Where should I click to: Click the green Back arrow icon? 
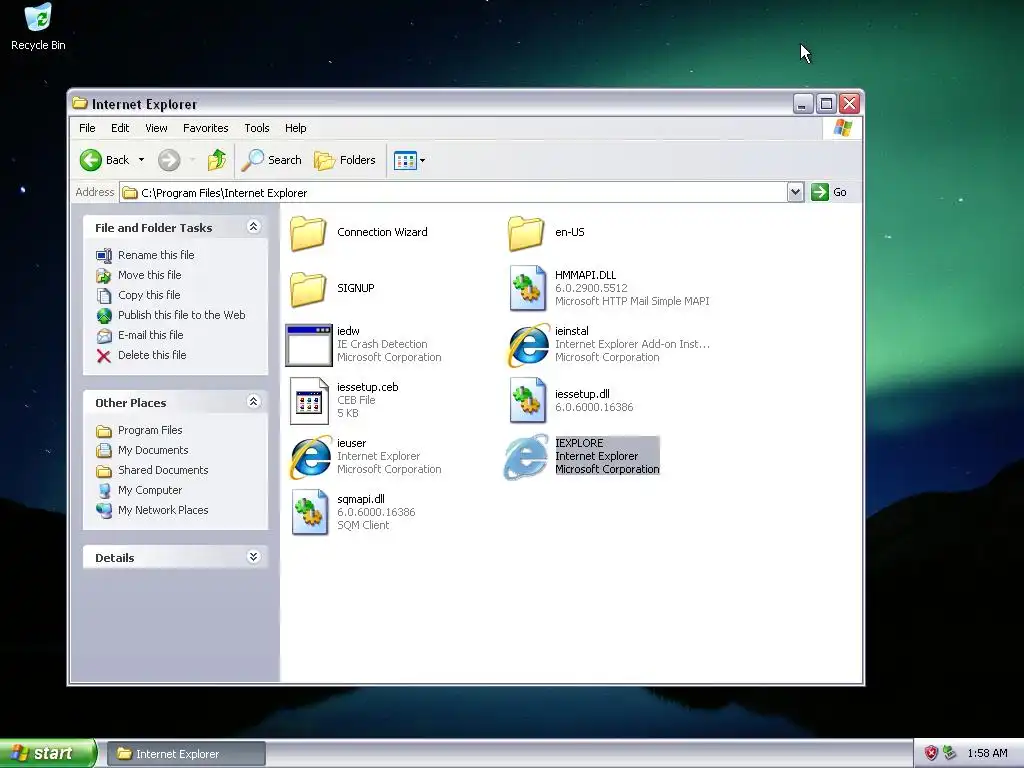click(x=91, y=160)
